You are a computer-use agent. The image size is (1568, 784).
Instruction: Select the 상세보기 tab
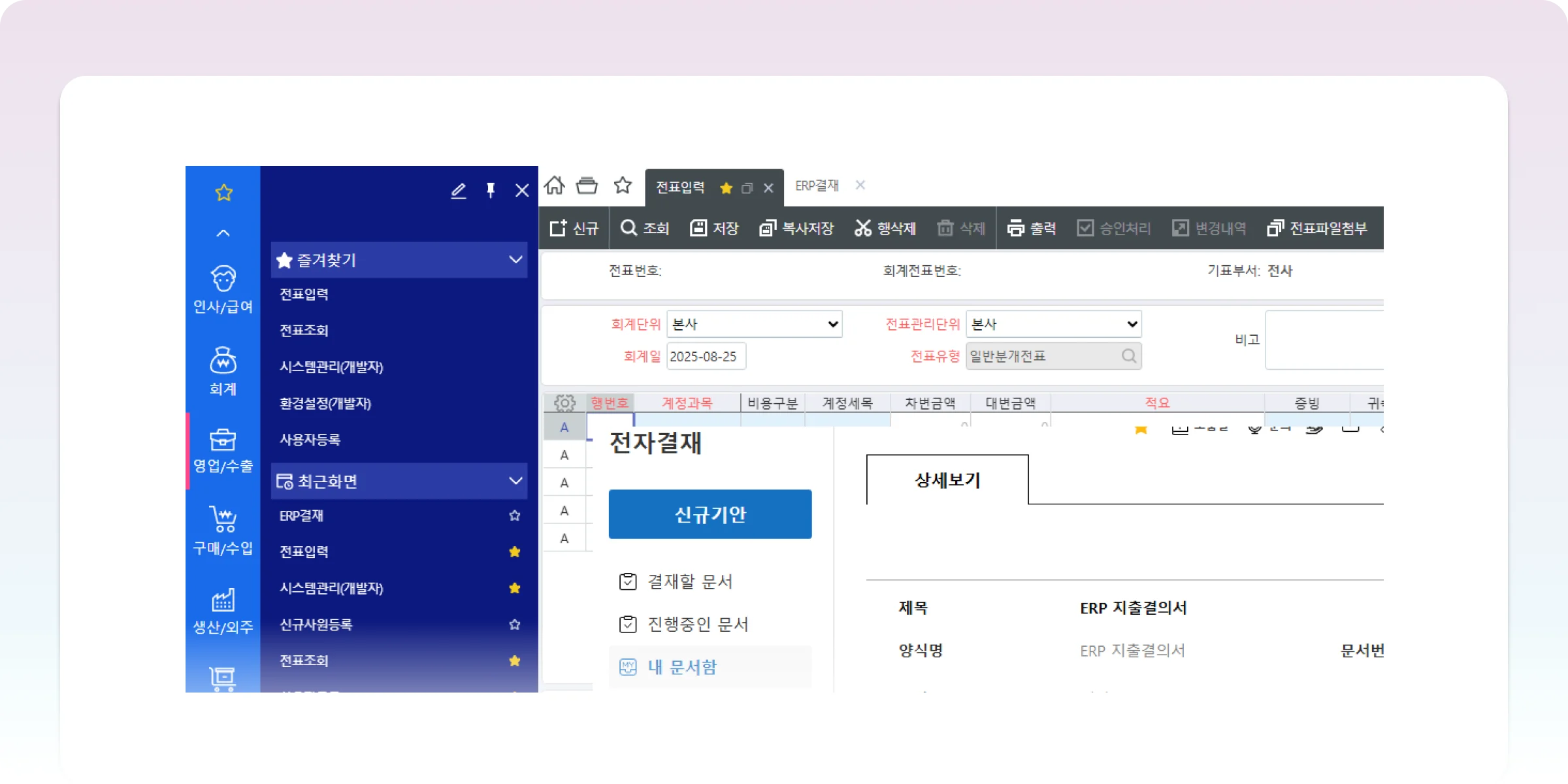(947, 480)
